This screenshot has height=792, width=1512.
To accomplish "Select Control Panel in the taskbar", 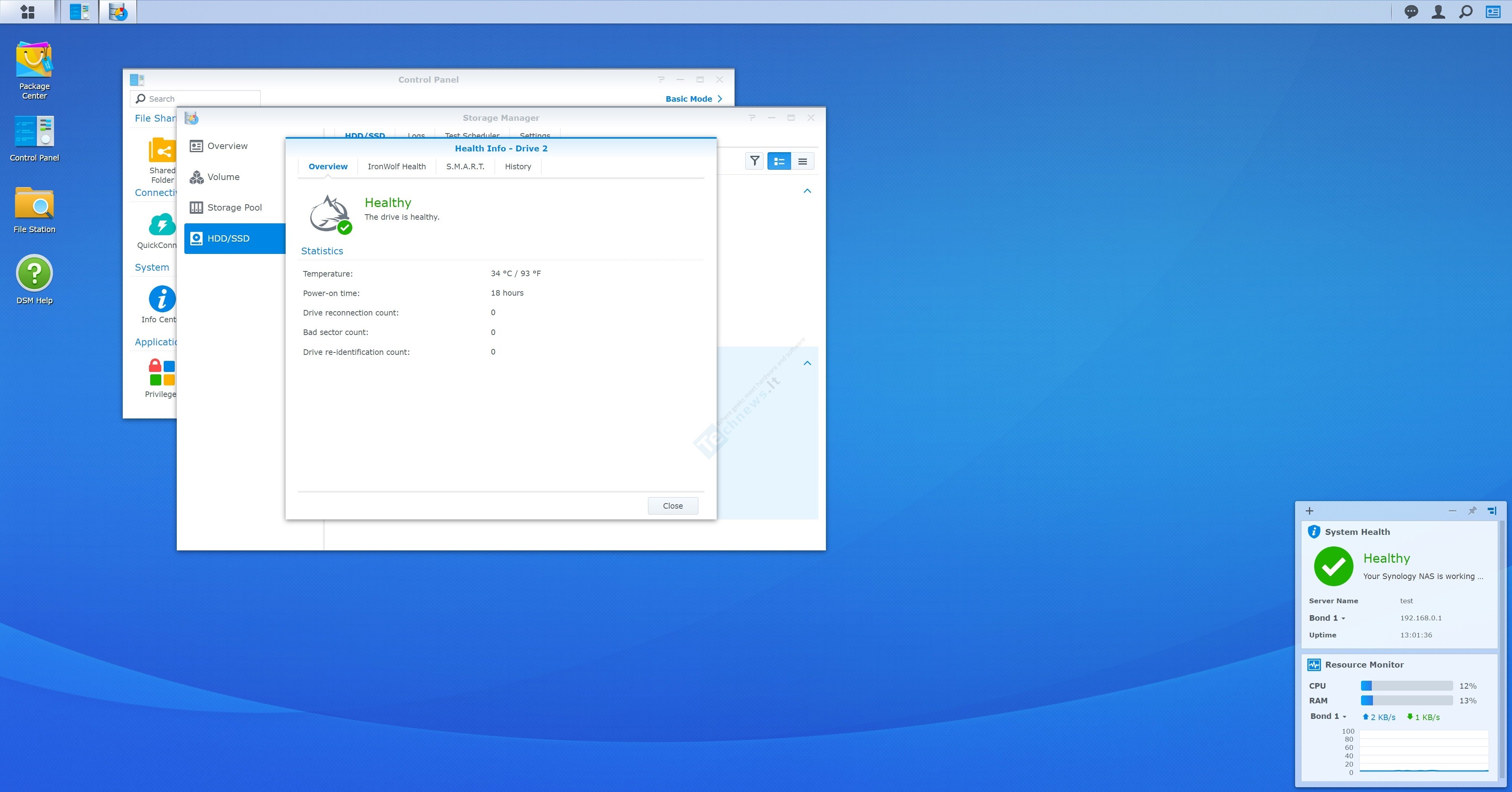I will coord(79,12).
